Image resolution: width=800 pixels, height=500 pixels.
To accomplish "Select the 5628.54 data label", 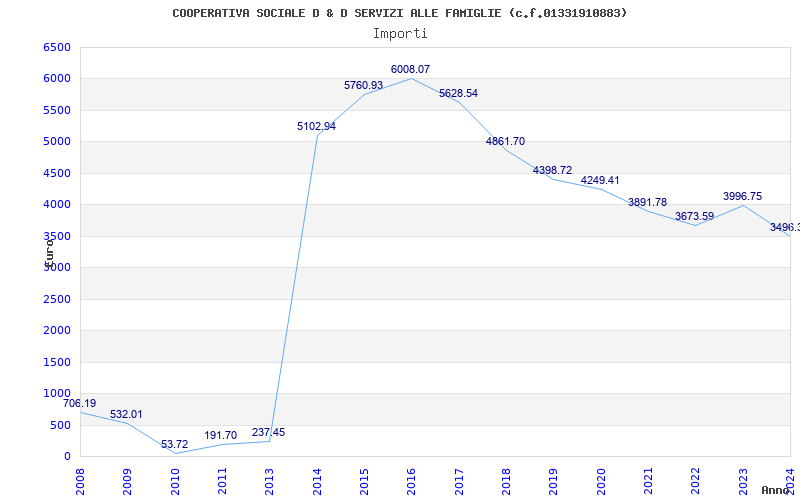I will (x=458, y=93).
